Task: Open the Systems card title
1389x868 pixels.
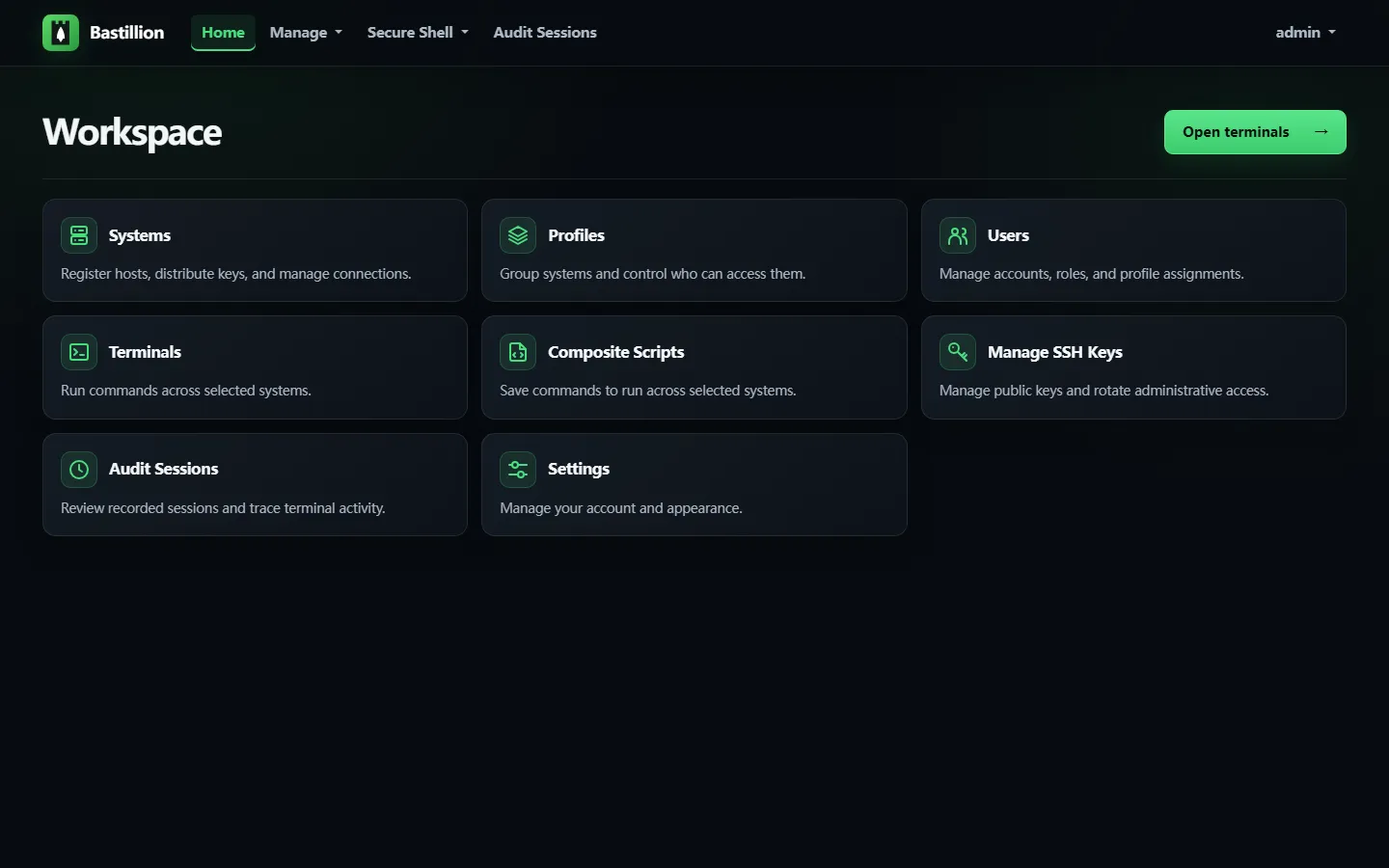Action: click(x=140, y=235)
